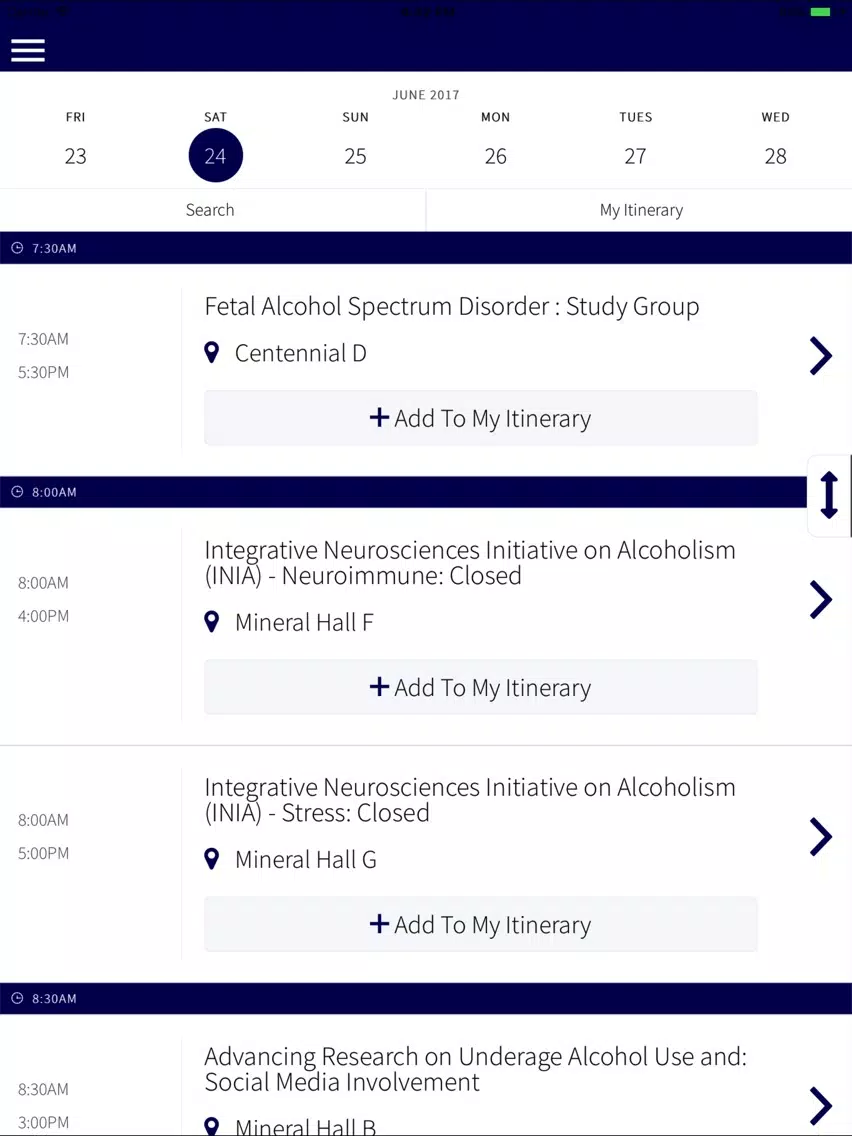Image resolution: width=852 pixels, height=1136 pixels.
Task: Add INIA Neuroimmune session to my itinerary
Action: point(481,687)
